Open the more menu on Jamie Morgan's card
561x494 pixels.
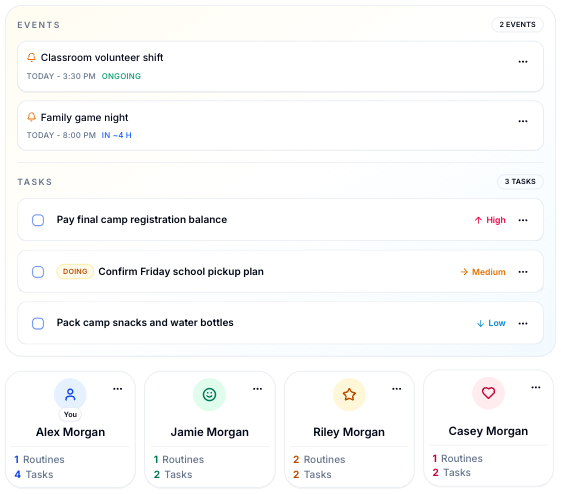(x=258, y=389)
